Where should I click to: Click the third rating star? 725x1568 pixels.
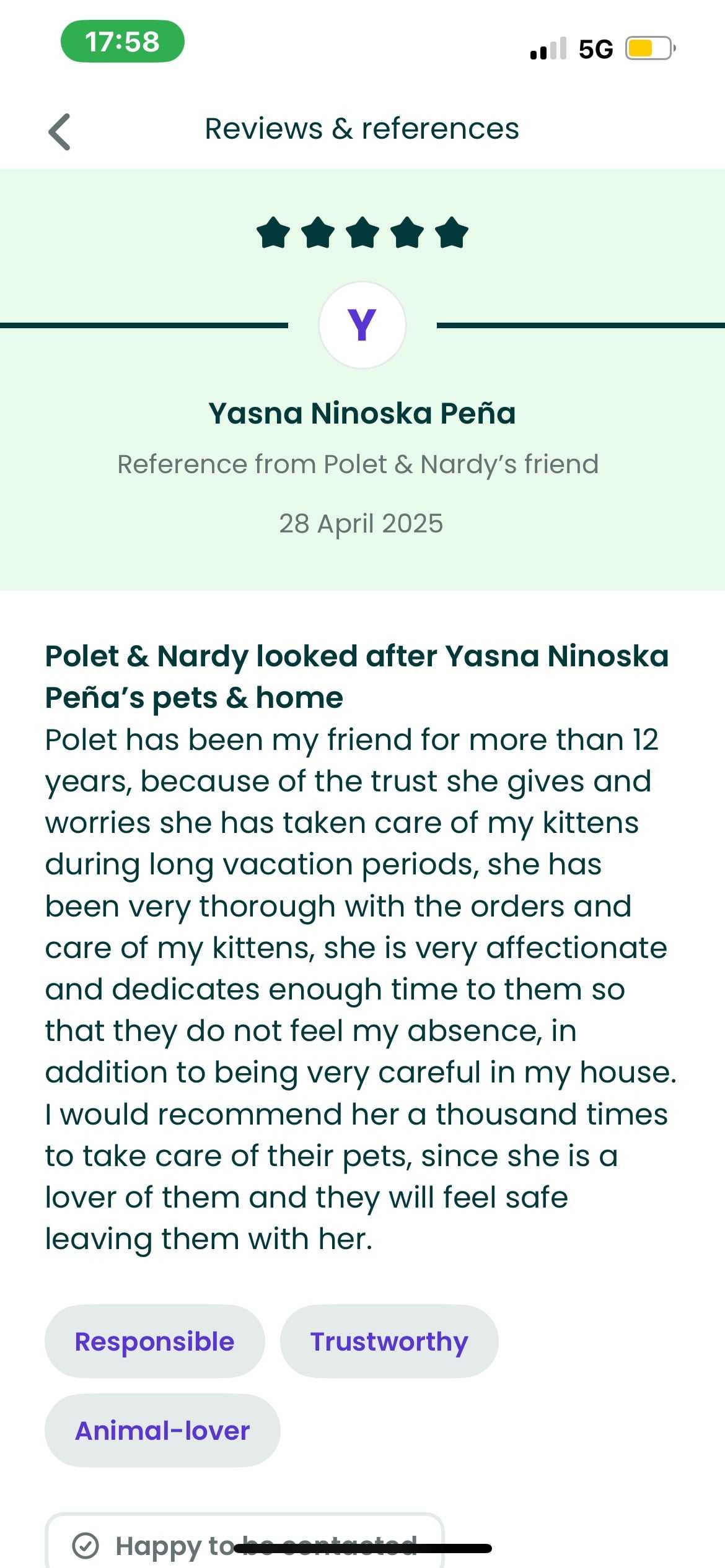pyautogui.click(x=362, y=233)
